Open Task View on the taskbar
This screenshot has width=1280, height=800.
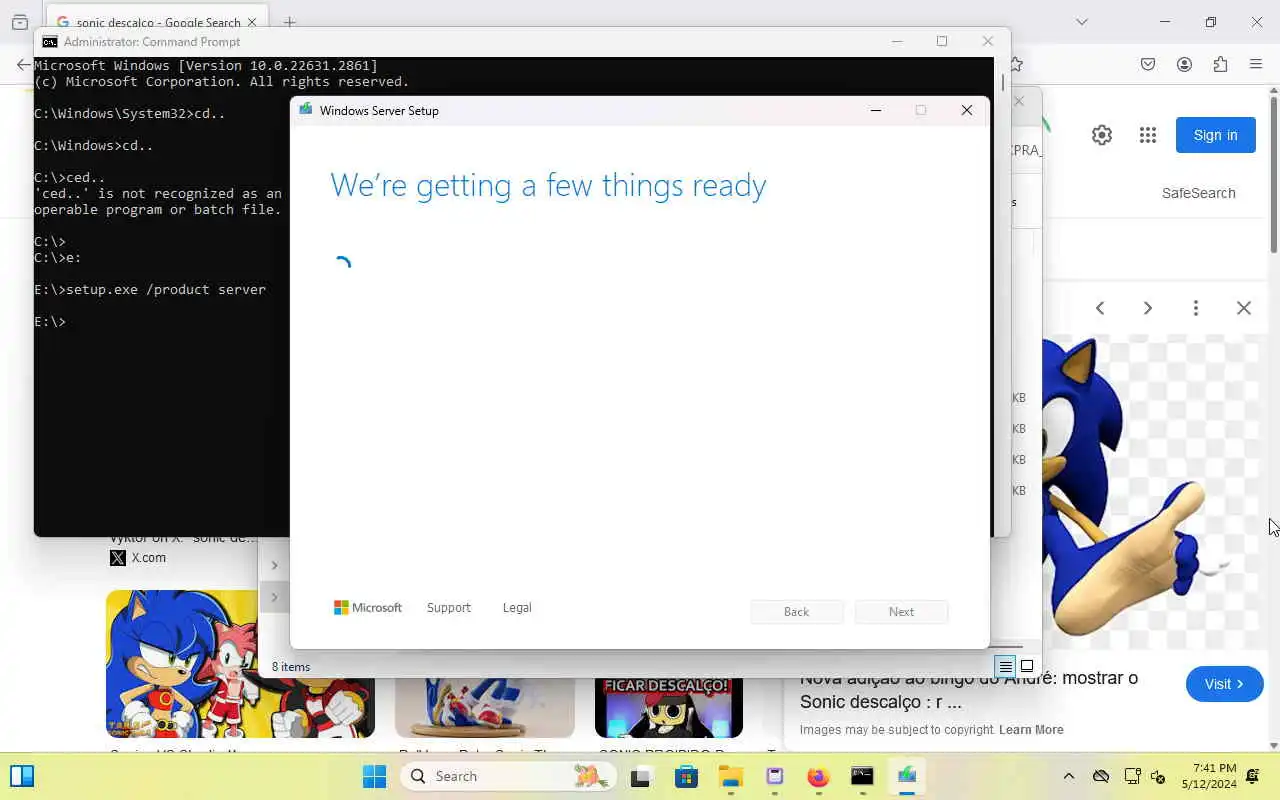pos(642,776)
